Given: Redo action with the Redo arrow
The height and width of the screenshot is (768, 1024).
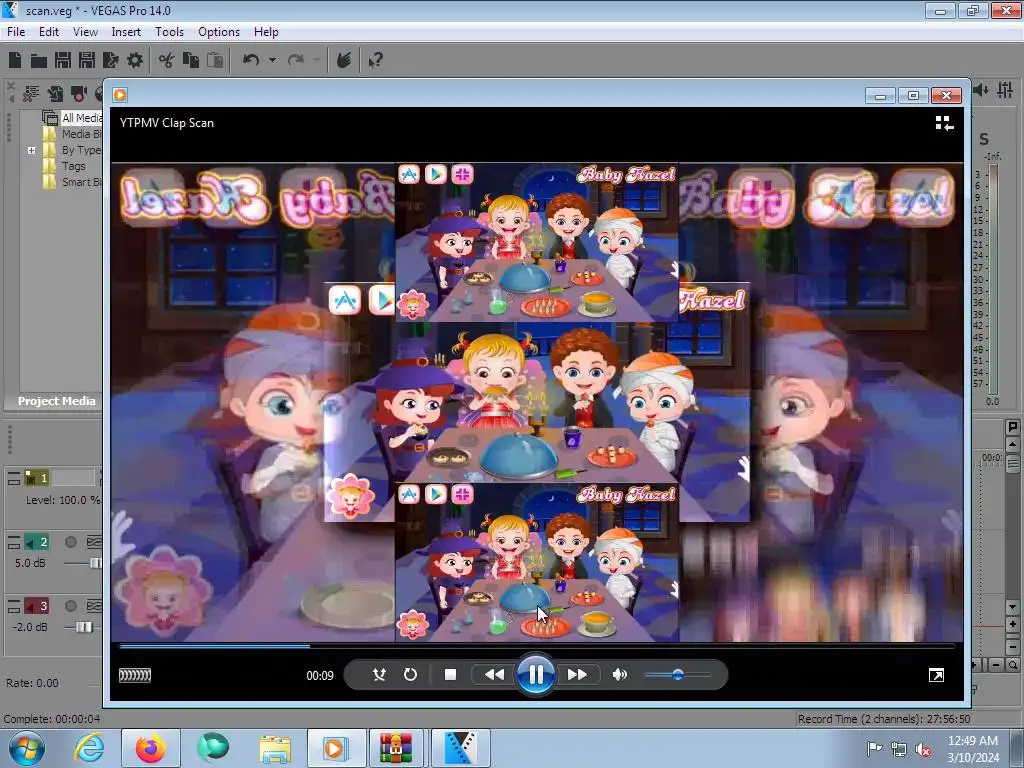Looking at the screenshot, I should click(x=296, y=60).
